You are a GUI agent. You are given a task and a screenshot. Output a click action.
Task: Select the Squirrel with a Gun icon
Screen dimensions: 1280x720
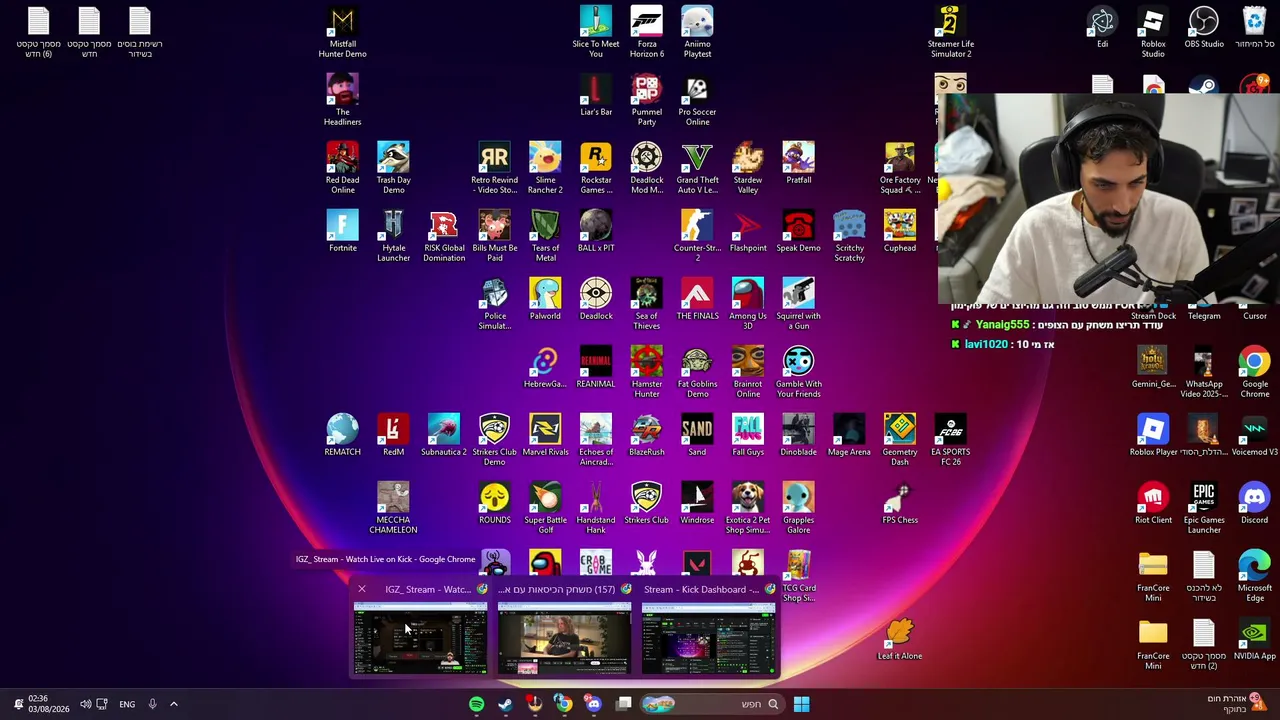tap(798, 304)
